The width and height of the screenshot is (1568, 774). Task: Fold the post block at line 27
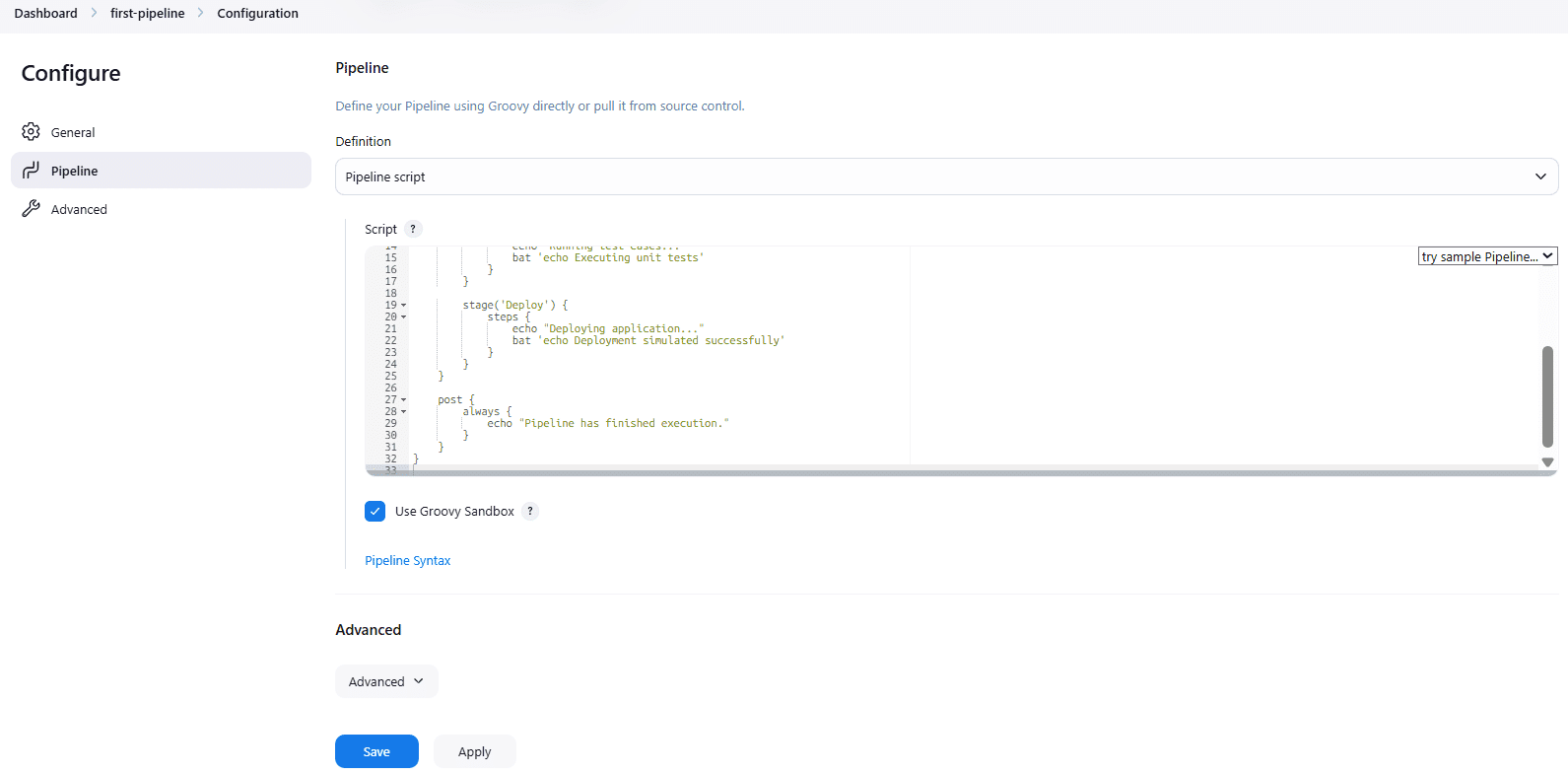(404, 400)
